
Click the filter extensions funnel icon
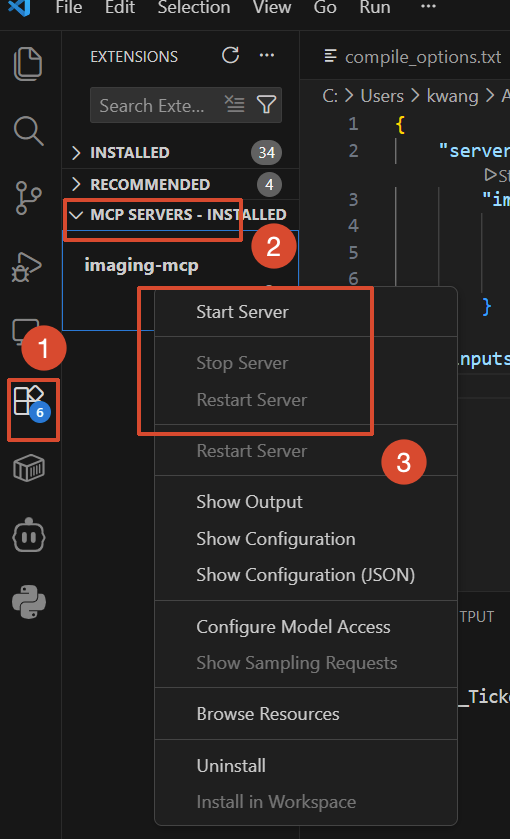click(267, 105)
